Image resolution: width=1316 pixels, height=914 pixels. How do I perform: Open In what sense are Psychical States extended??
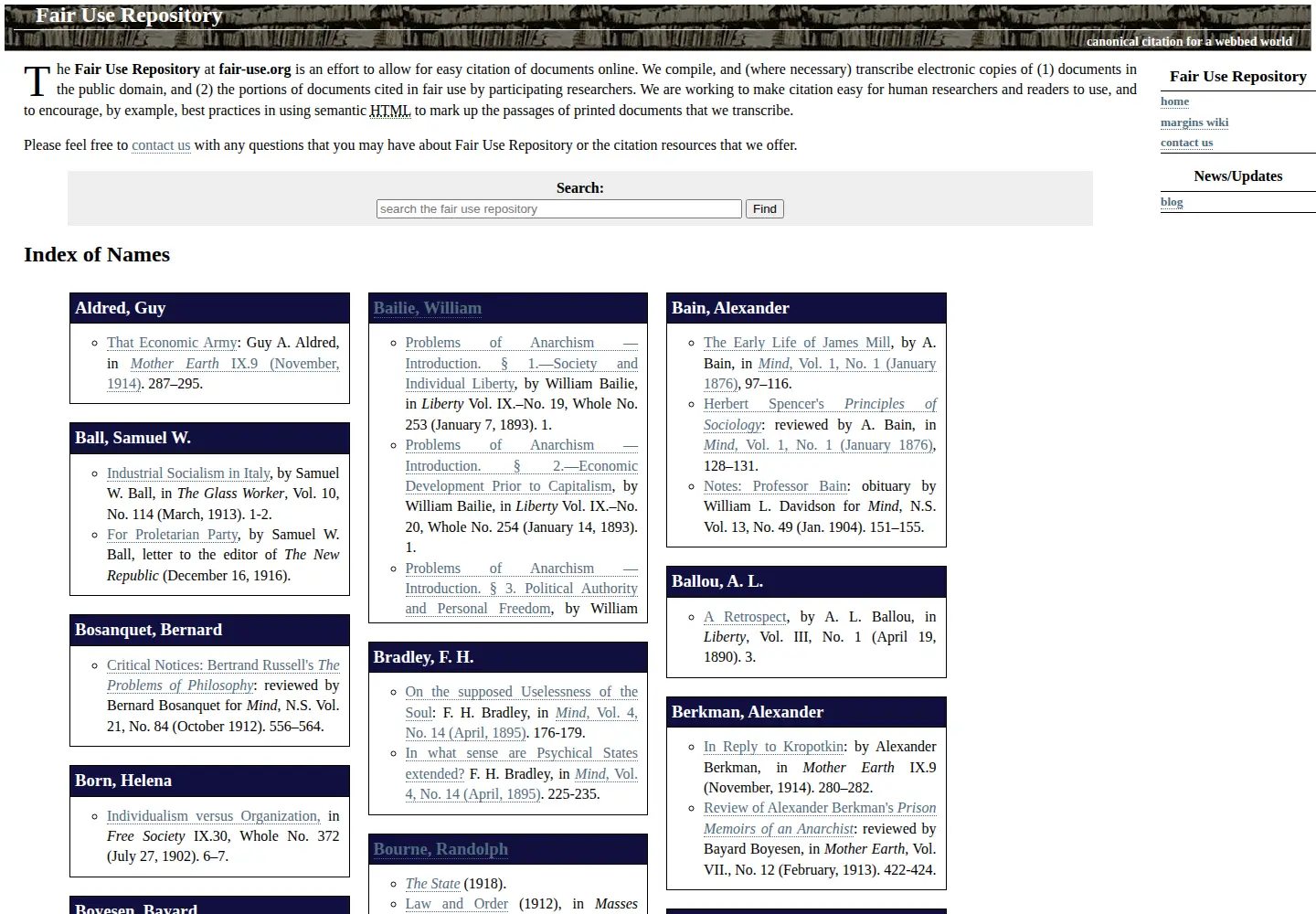[x=522, y=763]
